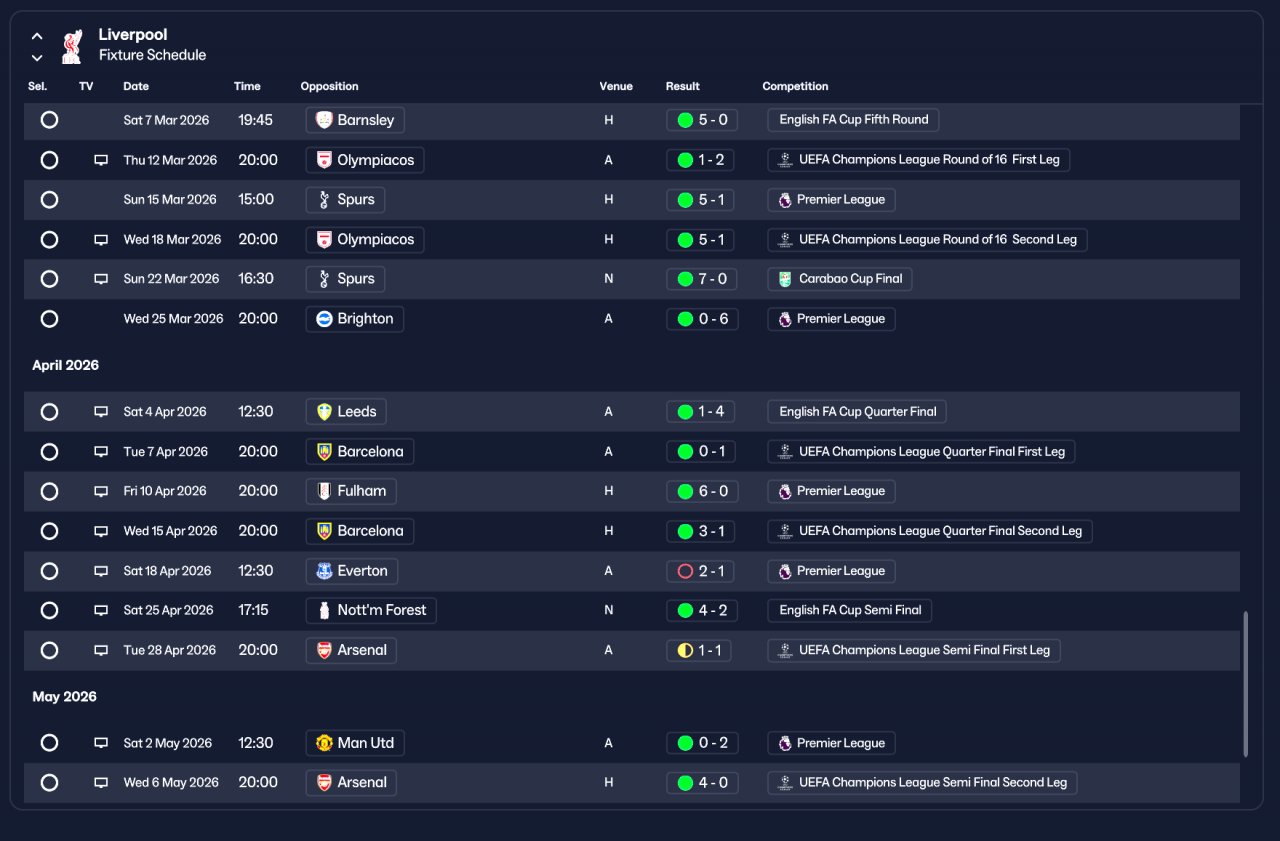Screen dimensions: 1280x841
Task: Click the Leeds club badge icon
Action: [324, 412]
